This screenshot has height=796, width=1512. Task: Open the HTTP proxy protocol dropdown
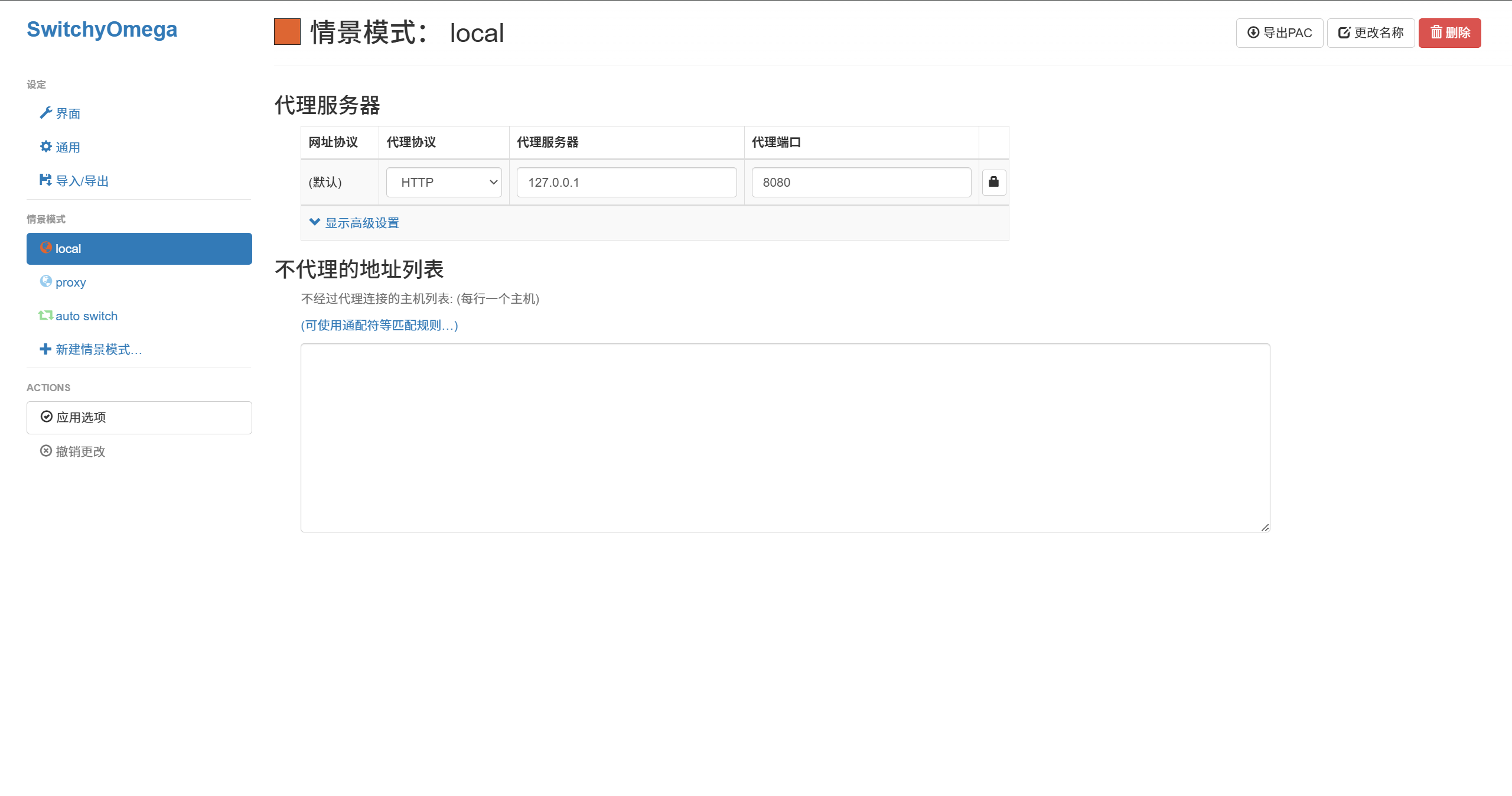coord(444,182)
